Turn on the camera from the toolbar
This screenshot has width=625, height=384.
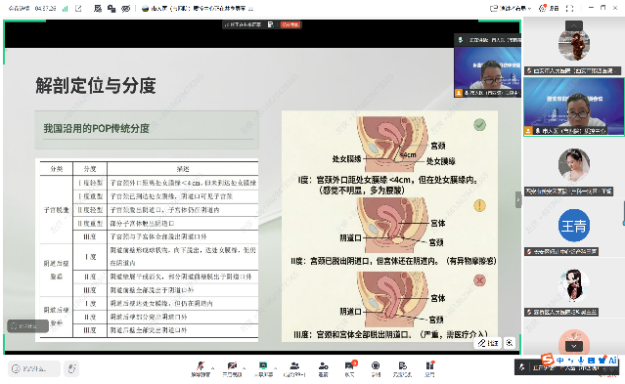point(232,368)
